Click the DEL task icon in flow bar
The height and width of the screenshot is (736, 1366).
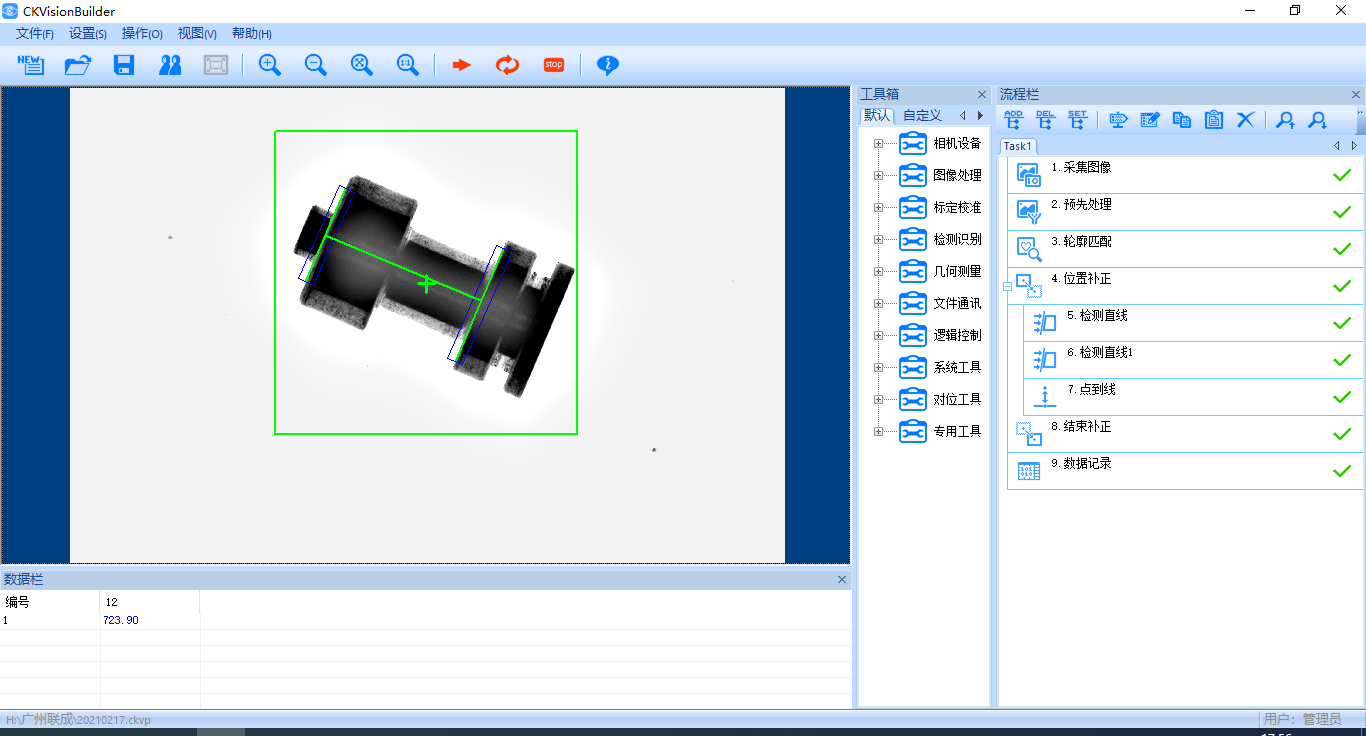[1045, 120]
